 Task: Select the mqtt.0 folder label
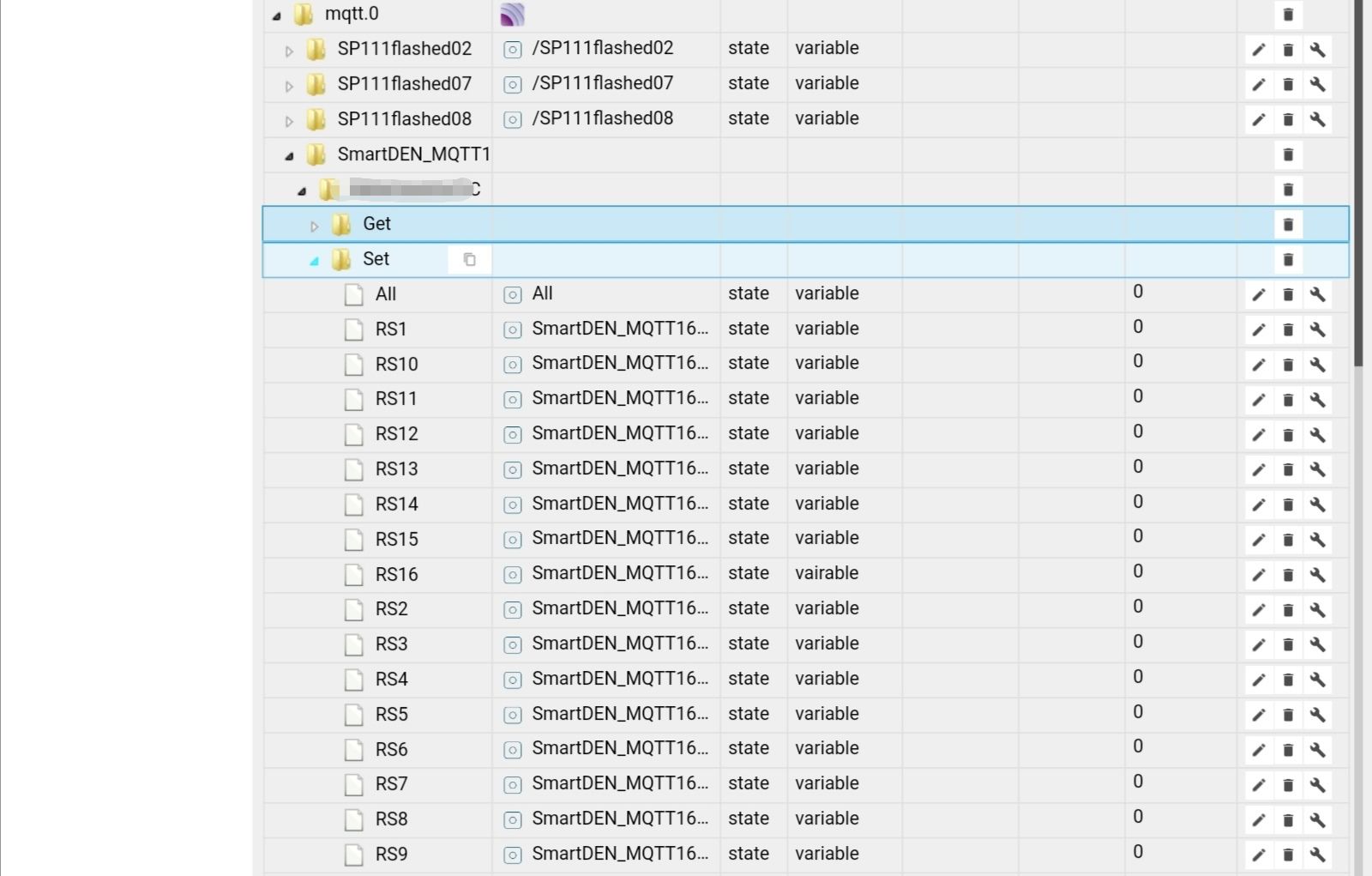click(352, 14)
